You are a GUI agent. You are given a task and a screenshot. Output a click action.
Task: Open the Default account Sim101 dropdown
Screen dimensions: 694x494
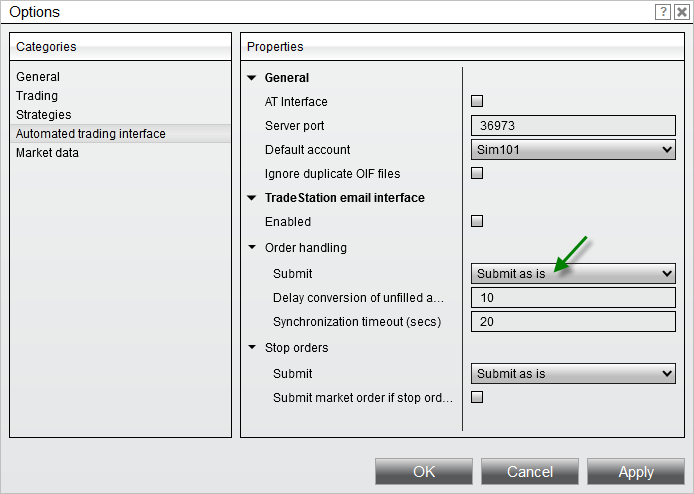573,150
